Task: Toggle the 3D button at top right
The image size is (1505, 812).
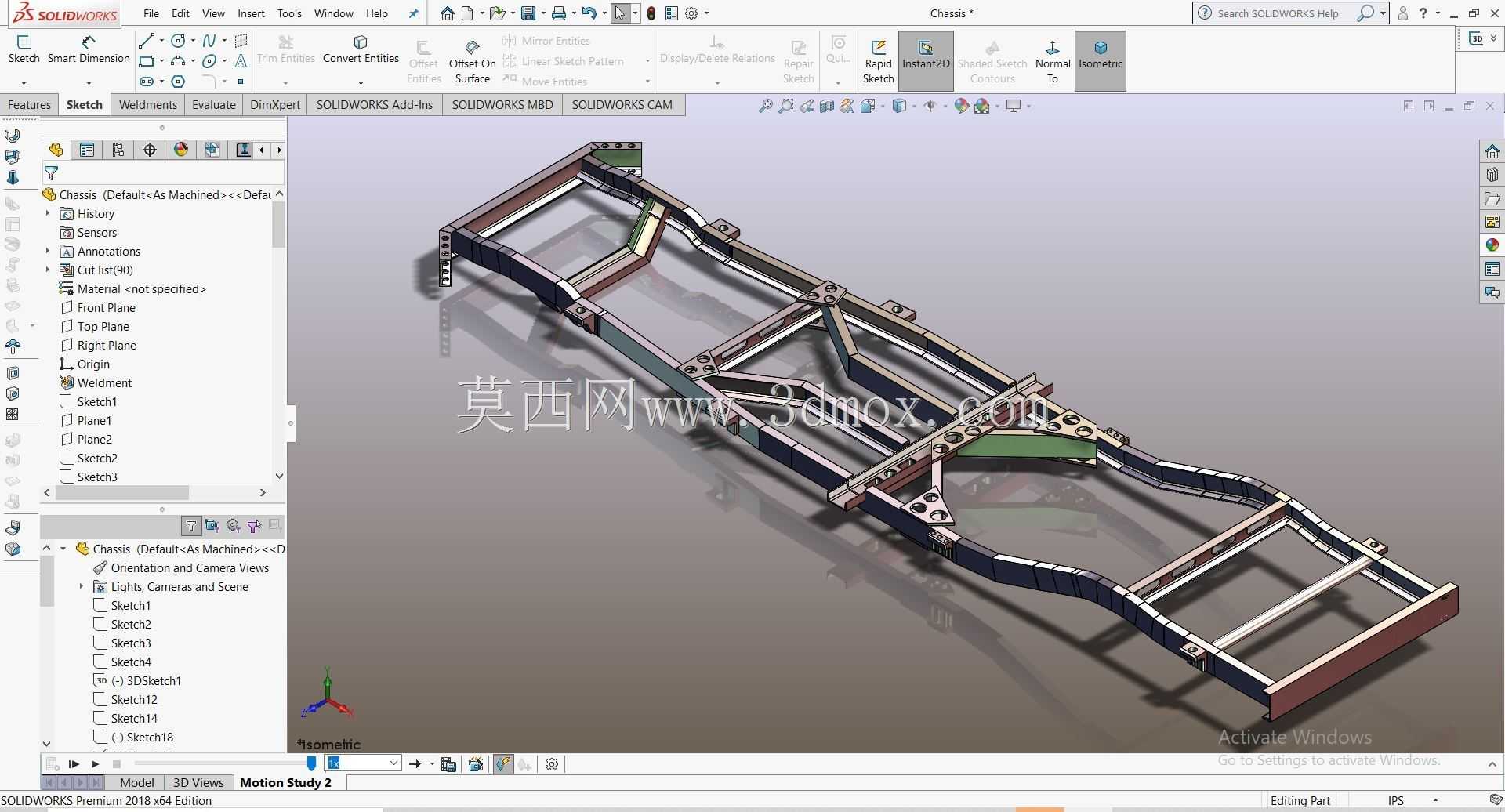Action: (x=1477, y=38)
